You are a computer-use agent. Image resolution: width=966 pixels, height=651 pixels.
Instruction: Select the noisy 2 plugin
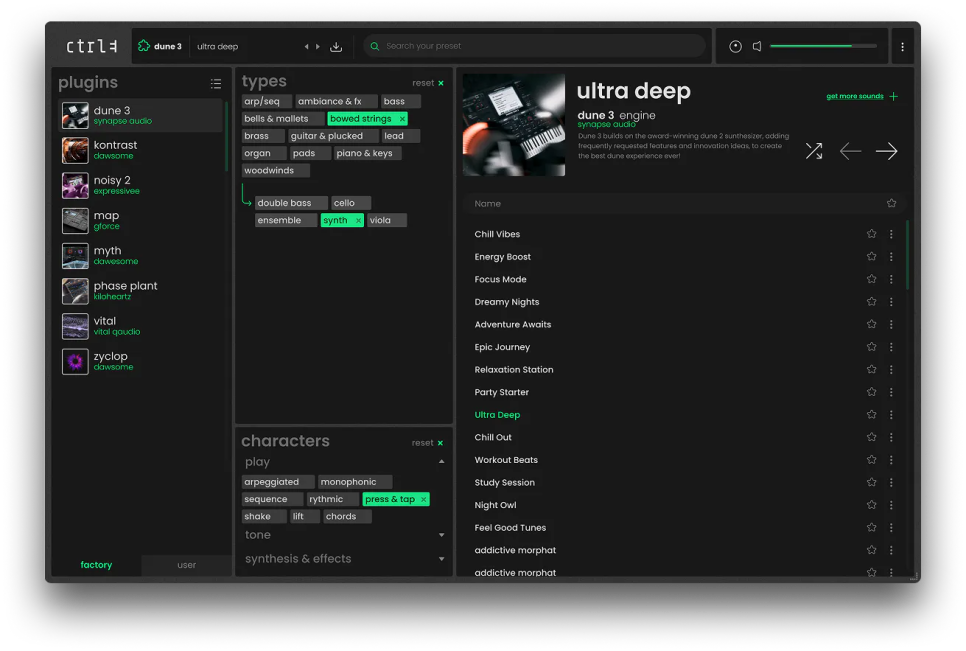pos(140,185)
